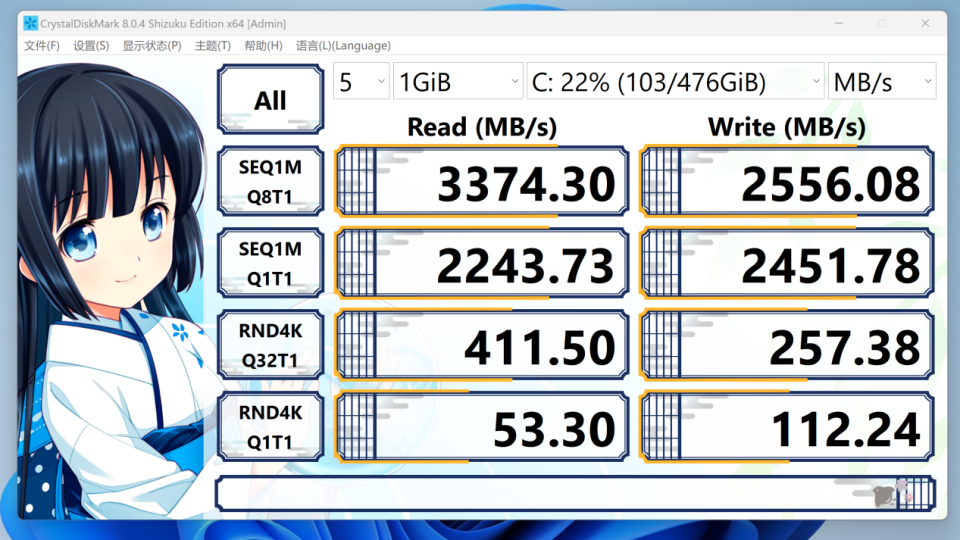Image resolution: width=960 pixels, height=540 pixels.
Task: Open the 主题(T) menu
Action: (212, 46)
